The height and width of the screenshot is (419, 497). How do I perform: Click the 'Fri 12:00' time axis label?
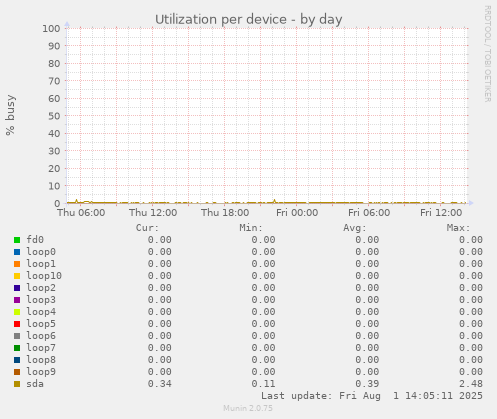coord(441,213)
